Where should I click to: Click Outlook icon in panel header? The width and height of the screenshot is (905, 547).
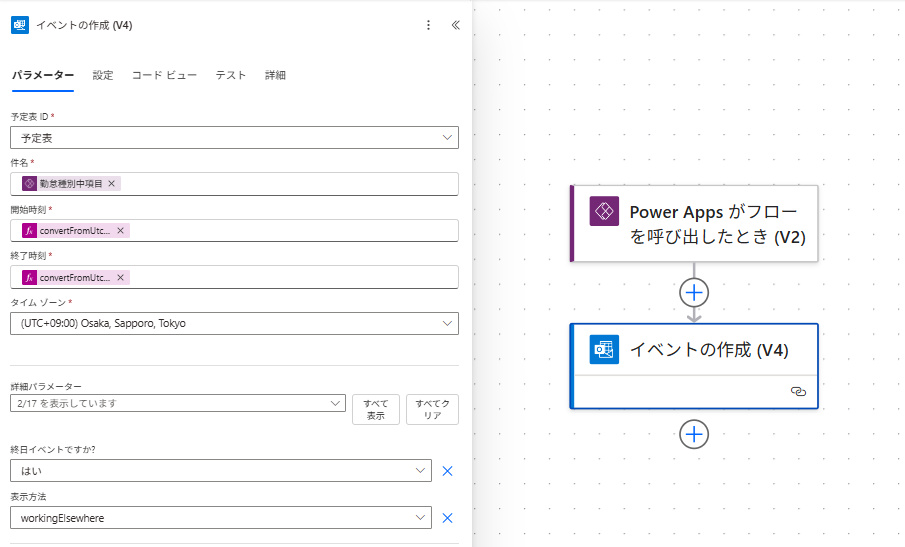20,25
